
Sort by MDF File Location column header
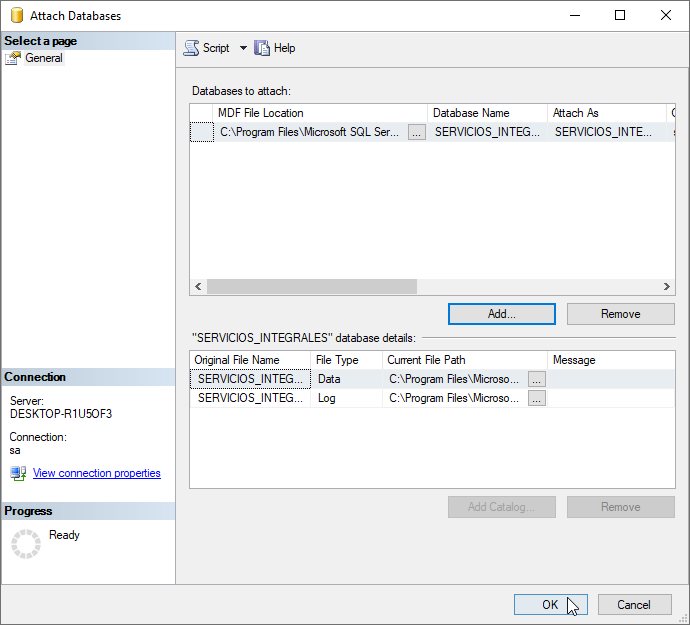pos(320,113)
